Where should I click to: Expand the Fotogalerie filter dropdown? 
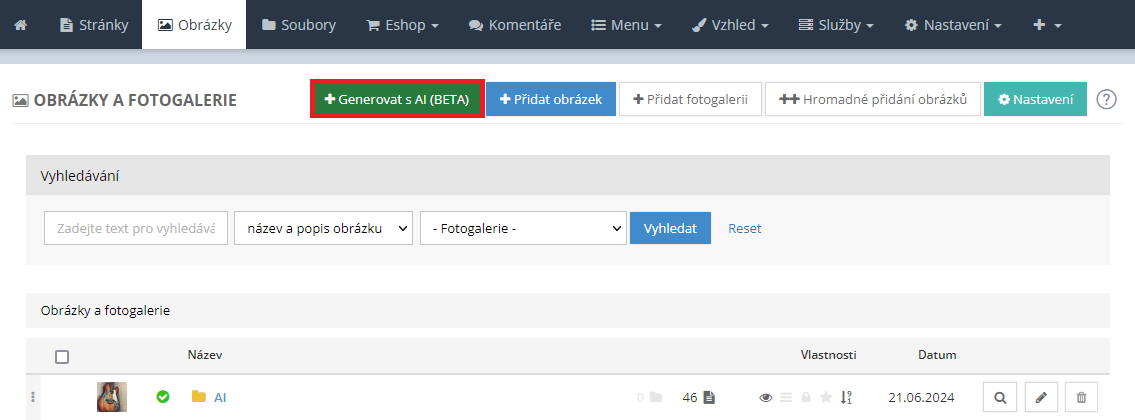(x=523, y=228)
